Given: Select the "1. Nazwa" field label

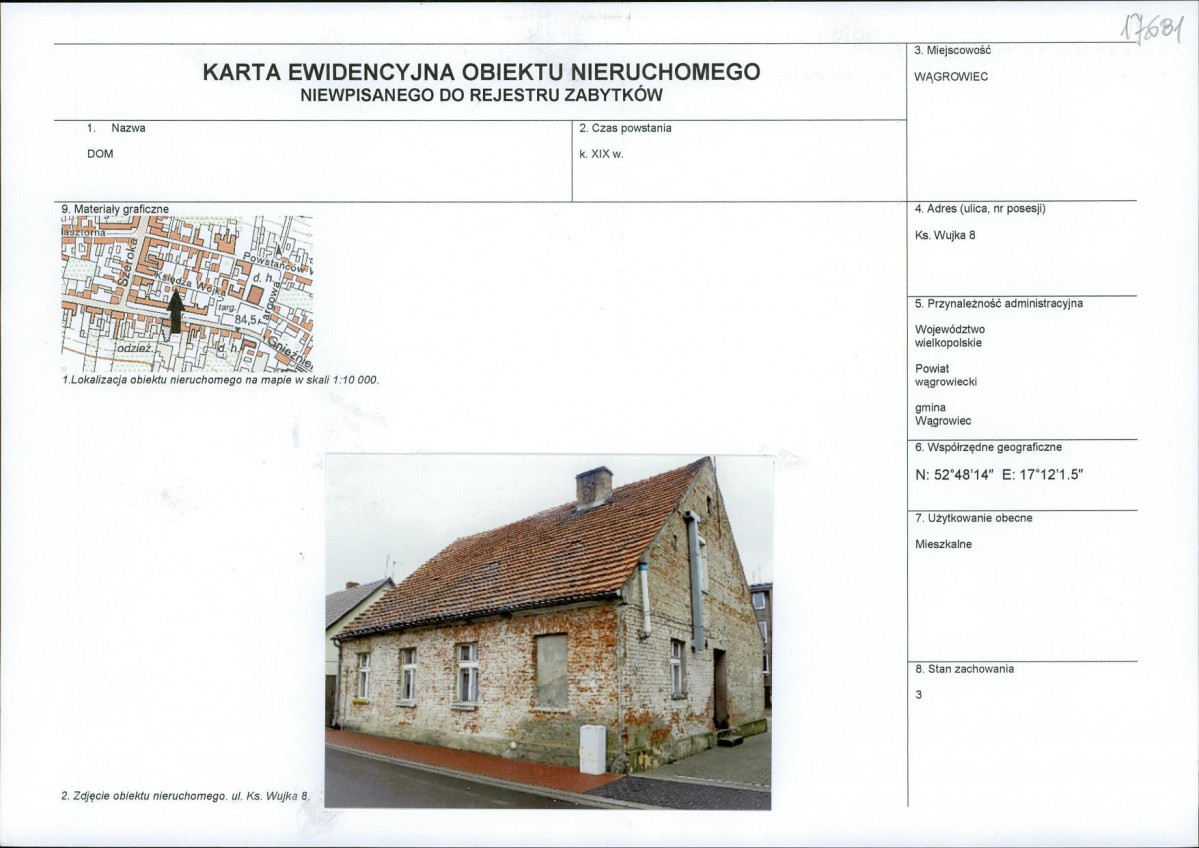Looking at the screenshot, I should [116, 128].
